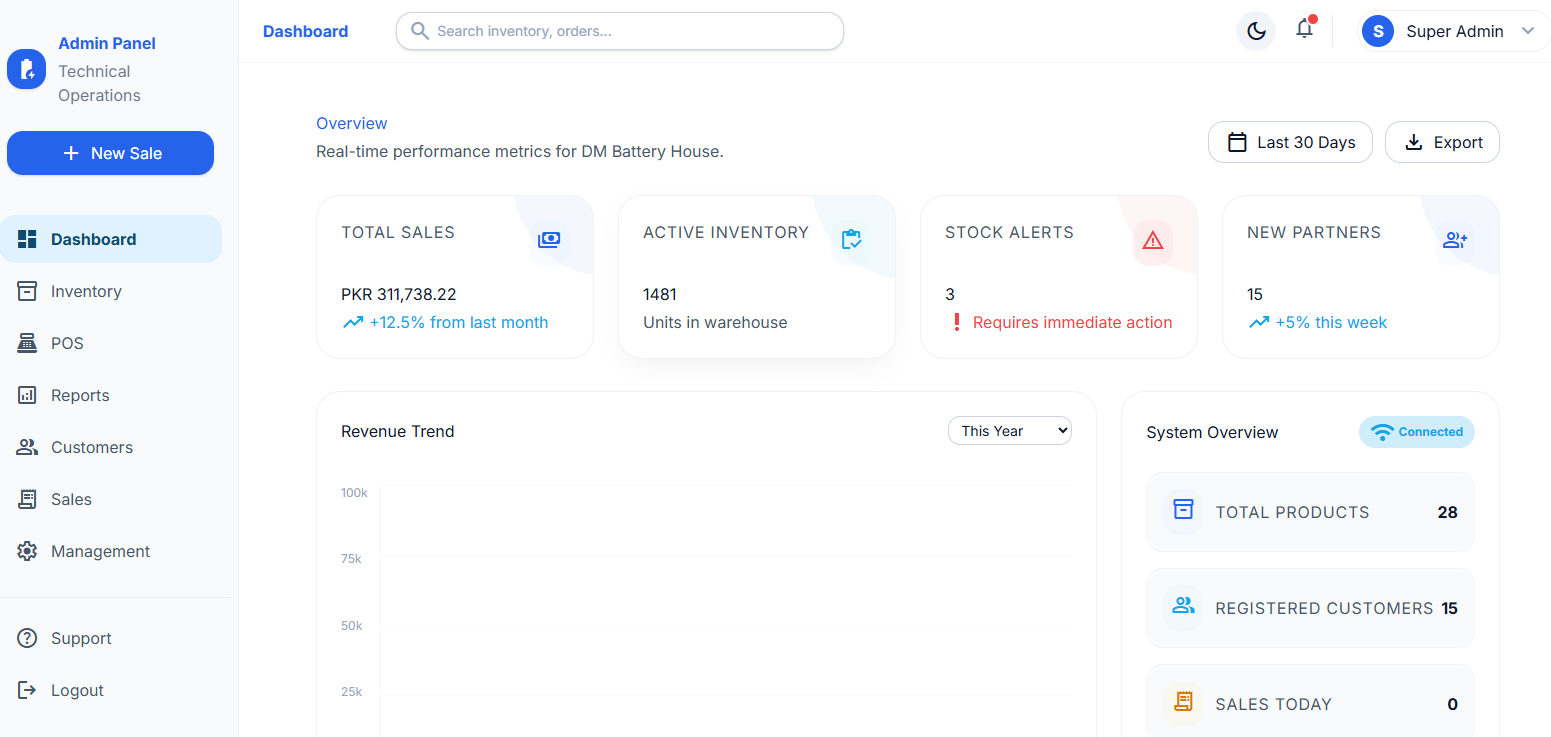Open the Dashboard sidebar item

coord(111,239)
